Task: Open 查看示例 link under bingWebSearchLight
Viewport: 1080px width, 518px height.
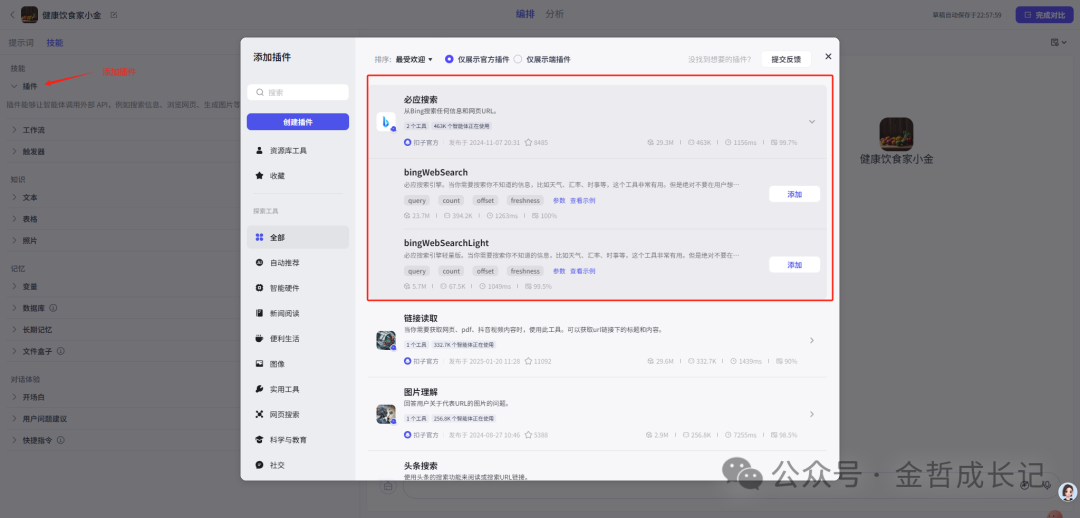Action: tap(583, 271)
